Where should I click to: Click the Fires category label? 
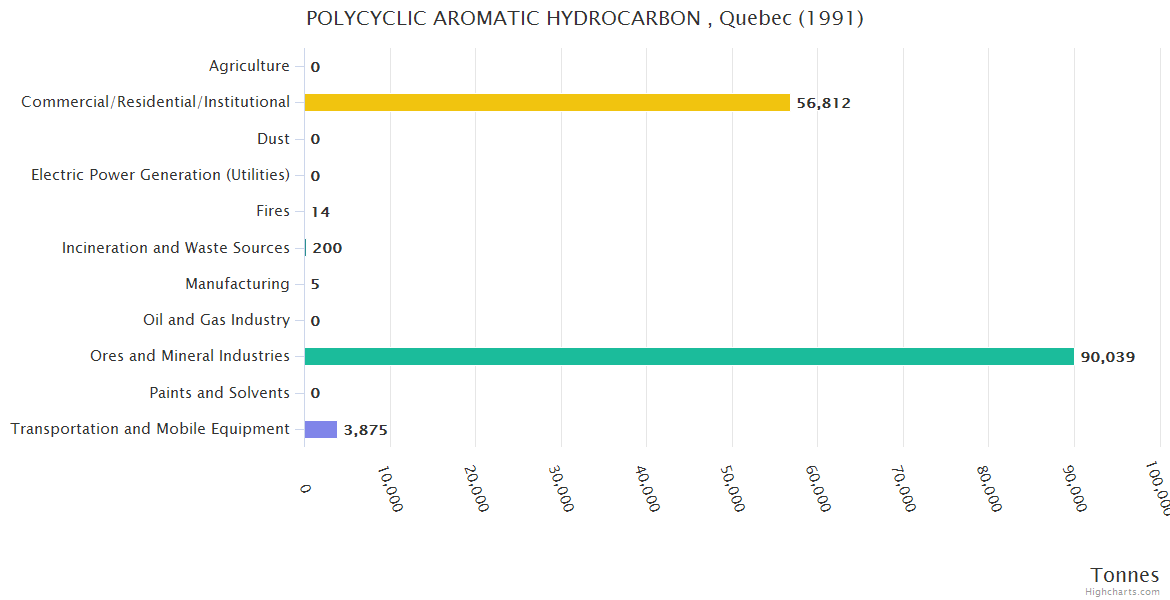click(273, 211)
